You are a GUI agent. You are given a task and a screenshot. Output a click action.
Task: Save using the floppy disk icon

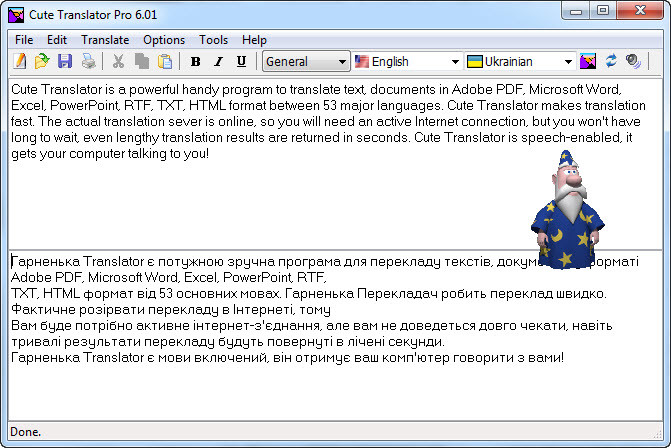click(65, 61)
